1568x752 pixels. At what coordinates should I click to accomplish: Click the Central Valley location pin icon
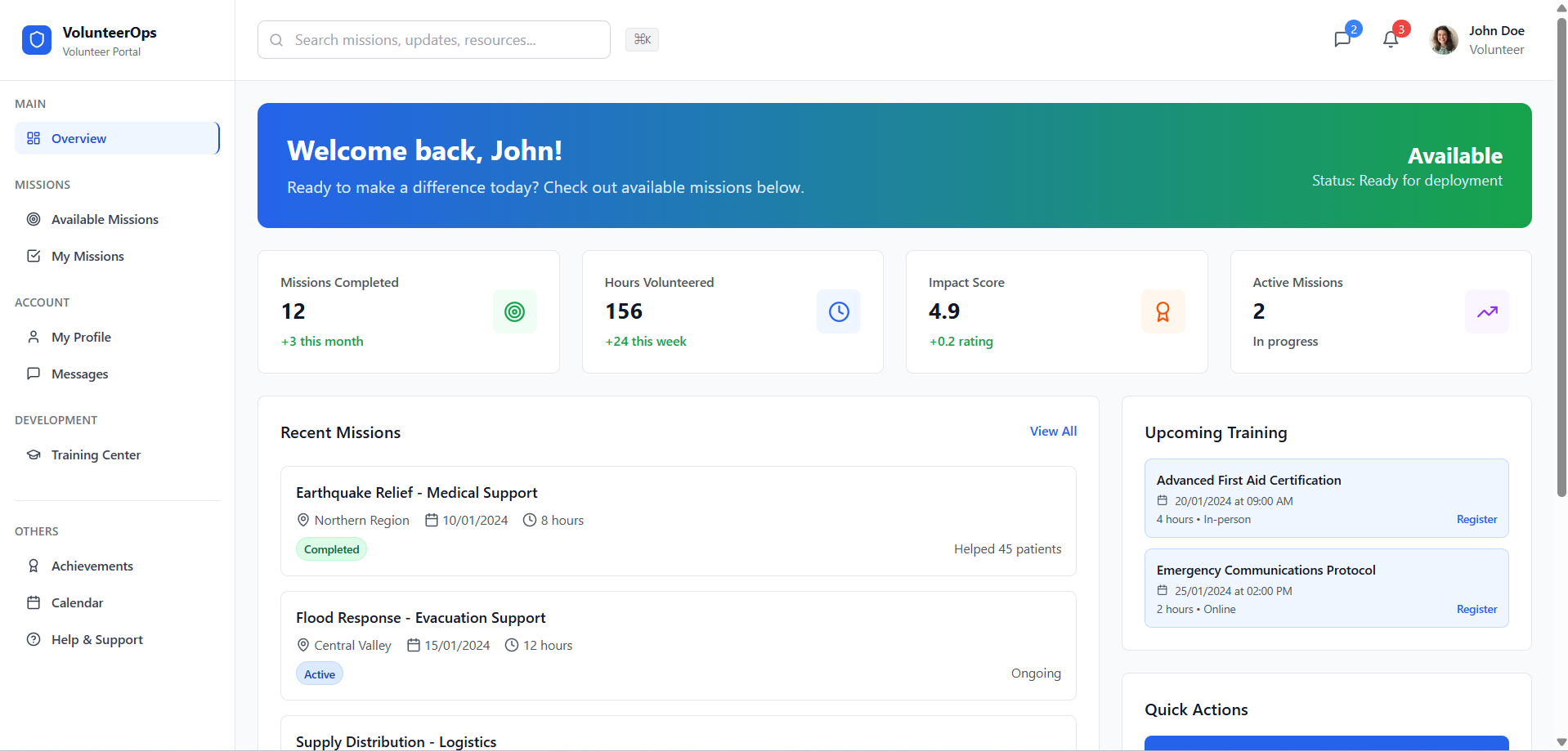(x=303, y=645)
